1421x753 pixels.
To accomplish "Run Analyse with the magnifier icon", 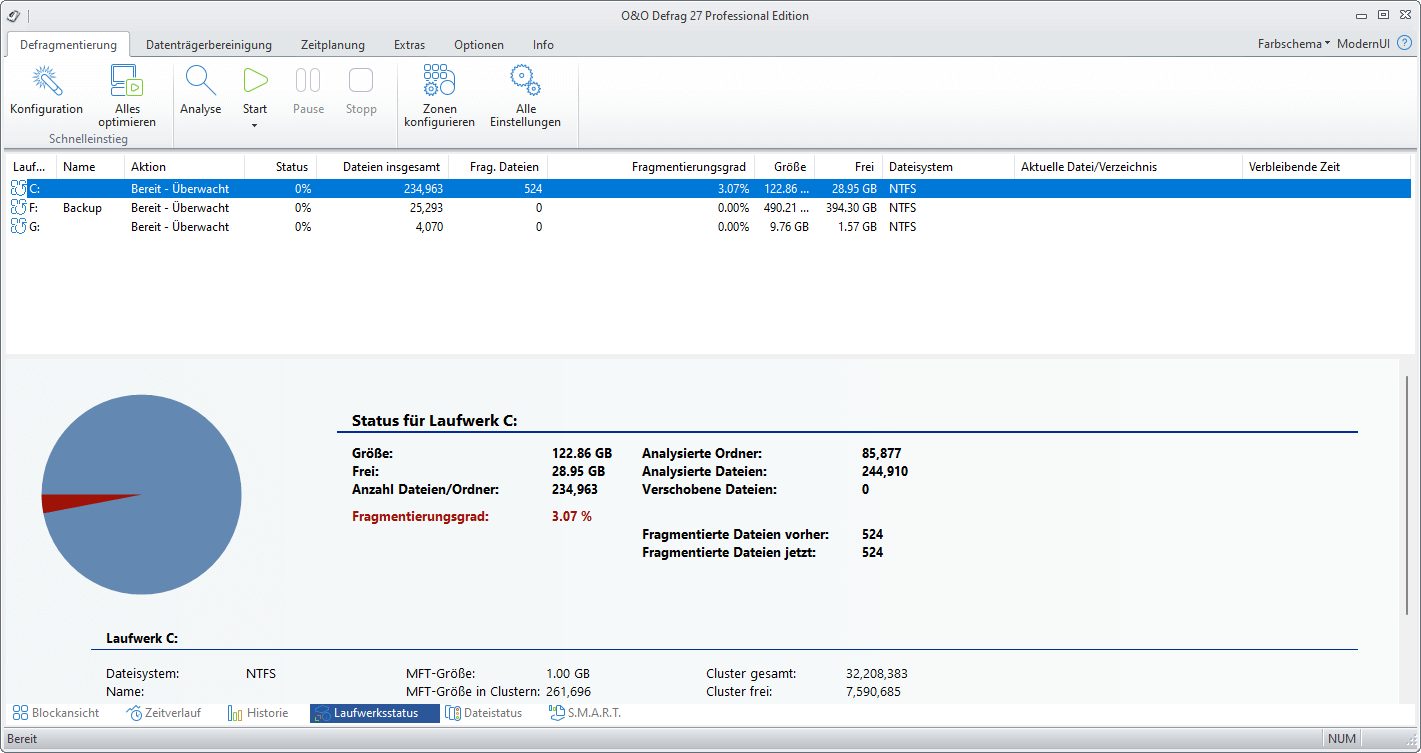I will click(x=200, y=82).
